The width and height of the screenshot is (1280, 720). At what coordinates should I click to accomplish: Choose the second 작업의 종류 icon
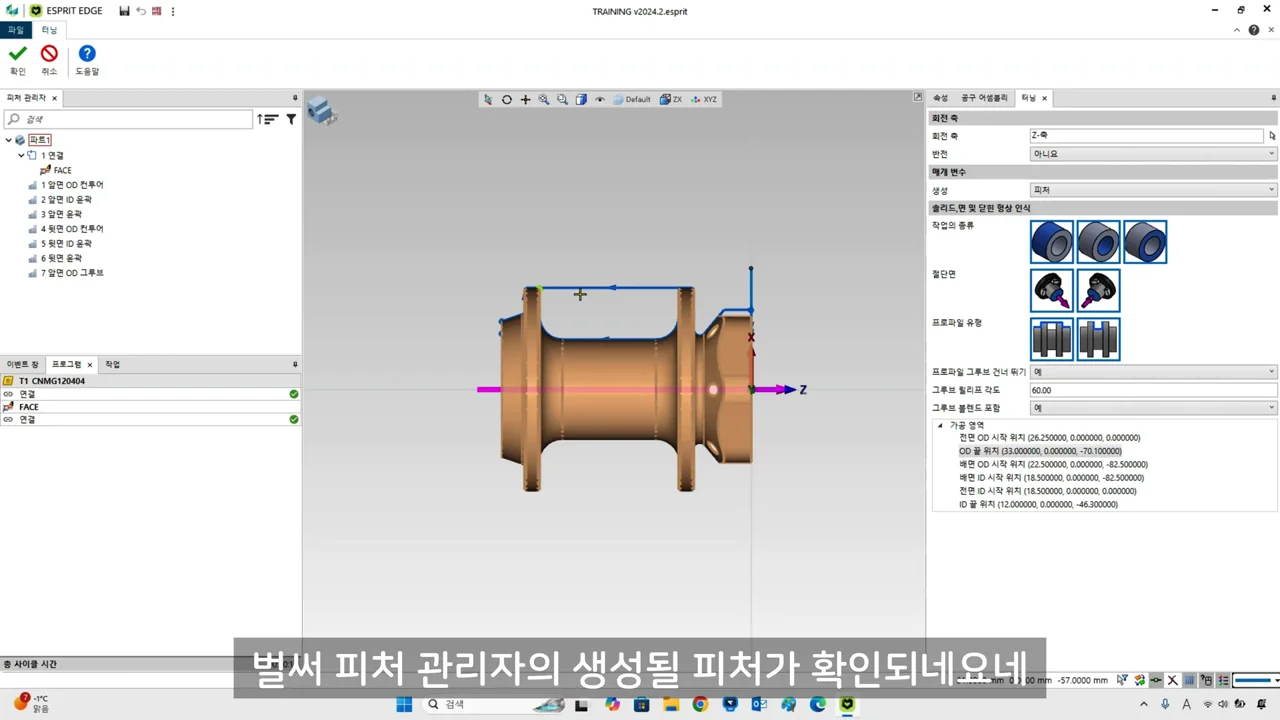point(1098,242)
